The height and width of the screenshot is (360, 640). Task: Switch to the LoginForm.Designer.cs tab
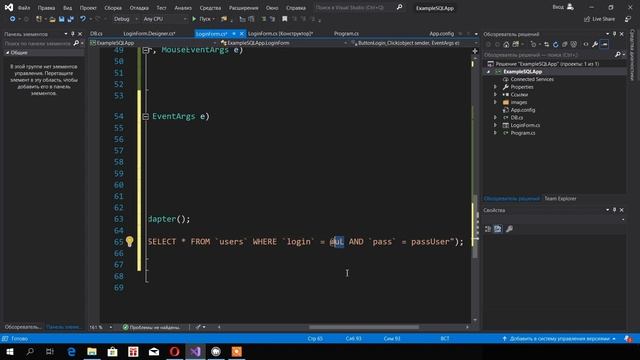pos(149,33)
